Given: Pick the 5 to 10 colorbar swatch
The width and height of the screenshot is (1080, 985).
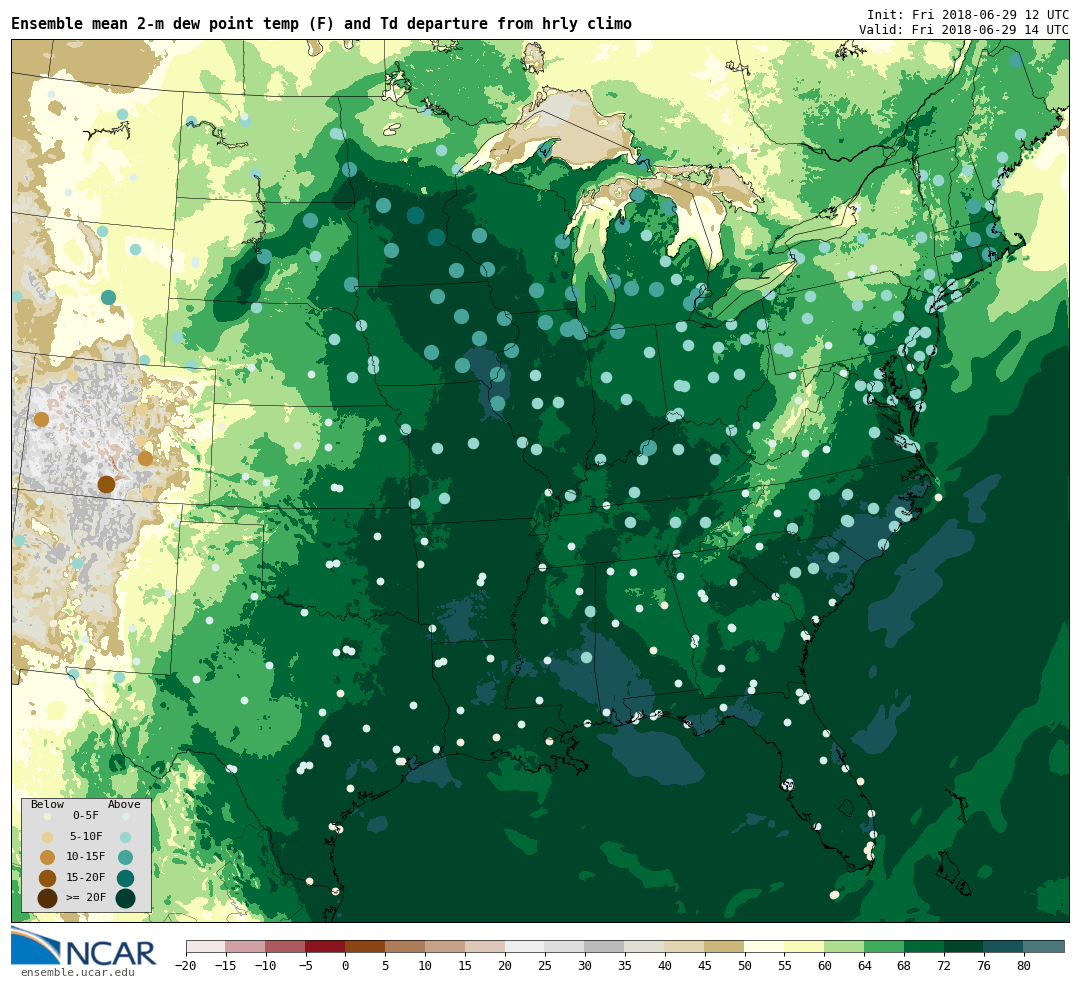Looking at the screenshot, I should tap(406, 946).
